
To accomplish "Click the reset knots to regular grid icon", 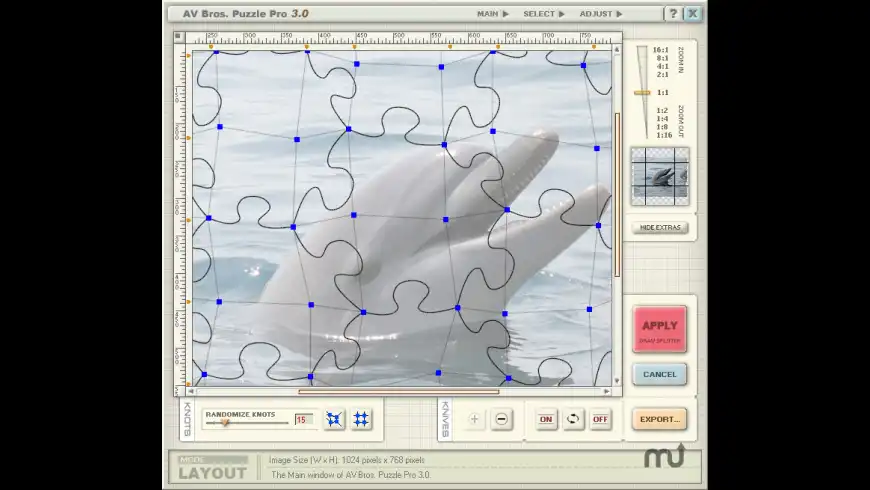I will click(361, 419).
